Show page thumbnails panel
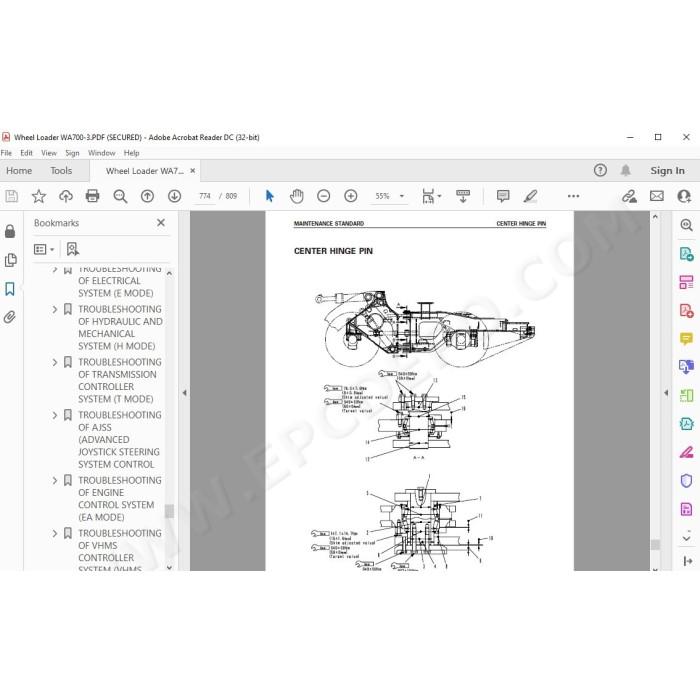Viewport: 700px width, 700px height. coord(11,260)
